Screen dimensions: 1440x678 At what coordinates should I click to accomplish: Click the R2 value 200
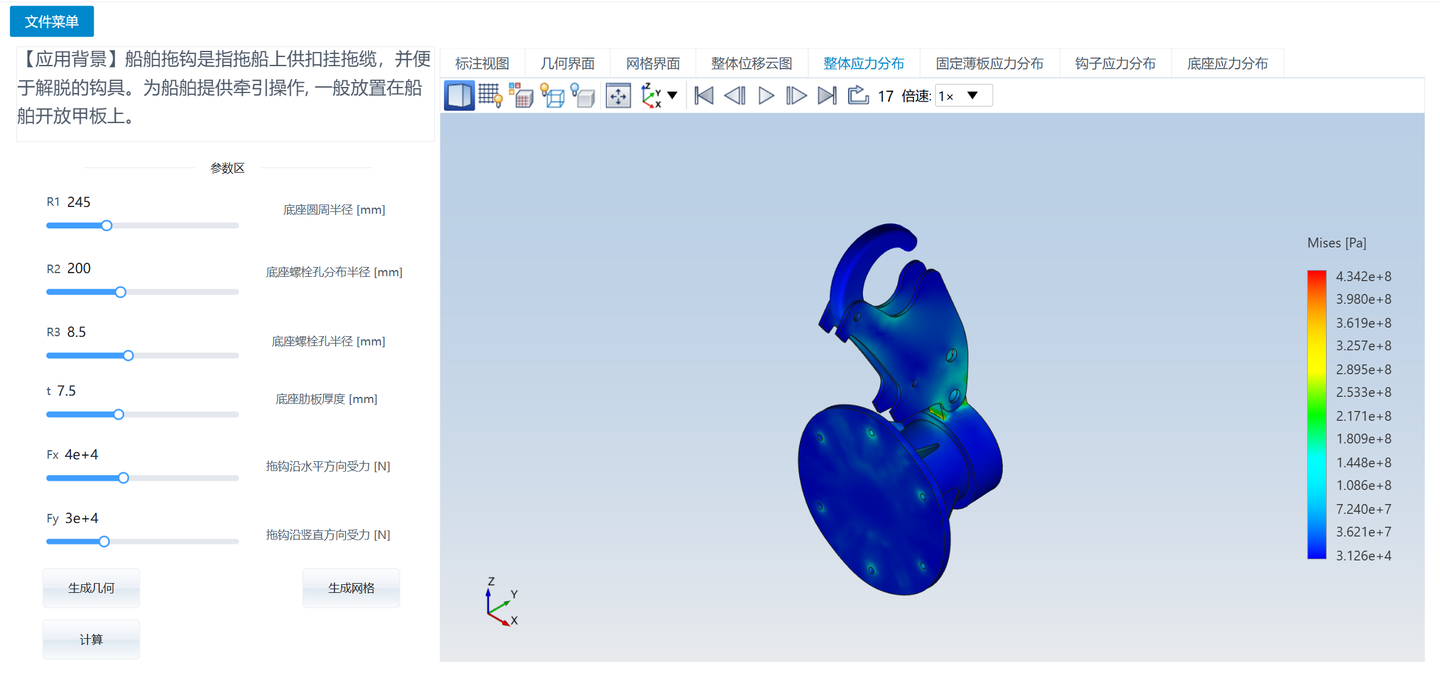pos(79,268)
